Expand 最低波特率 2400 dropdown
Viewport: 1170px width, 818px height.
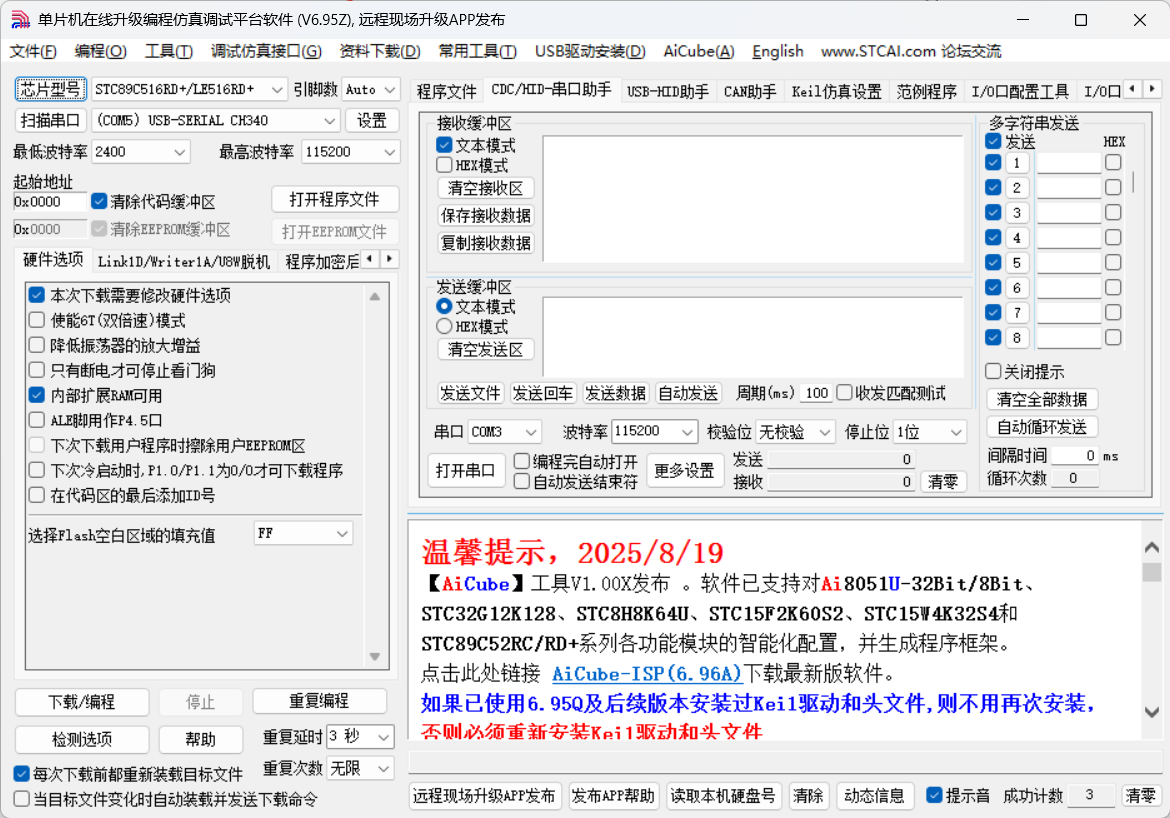coord(140,152)
